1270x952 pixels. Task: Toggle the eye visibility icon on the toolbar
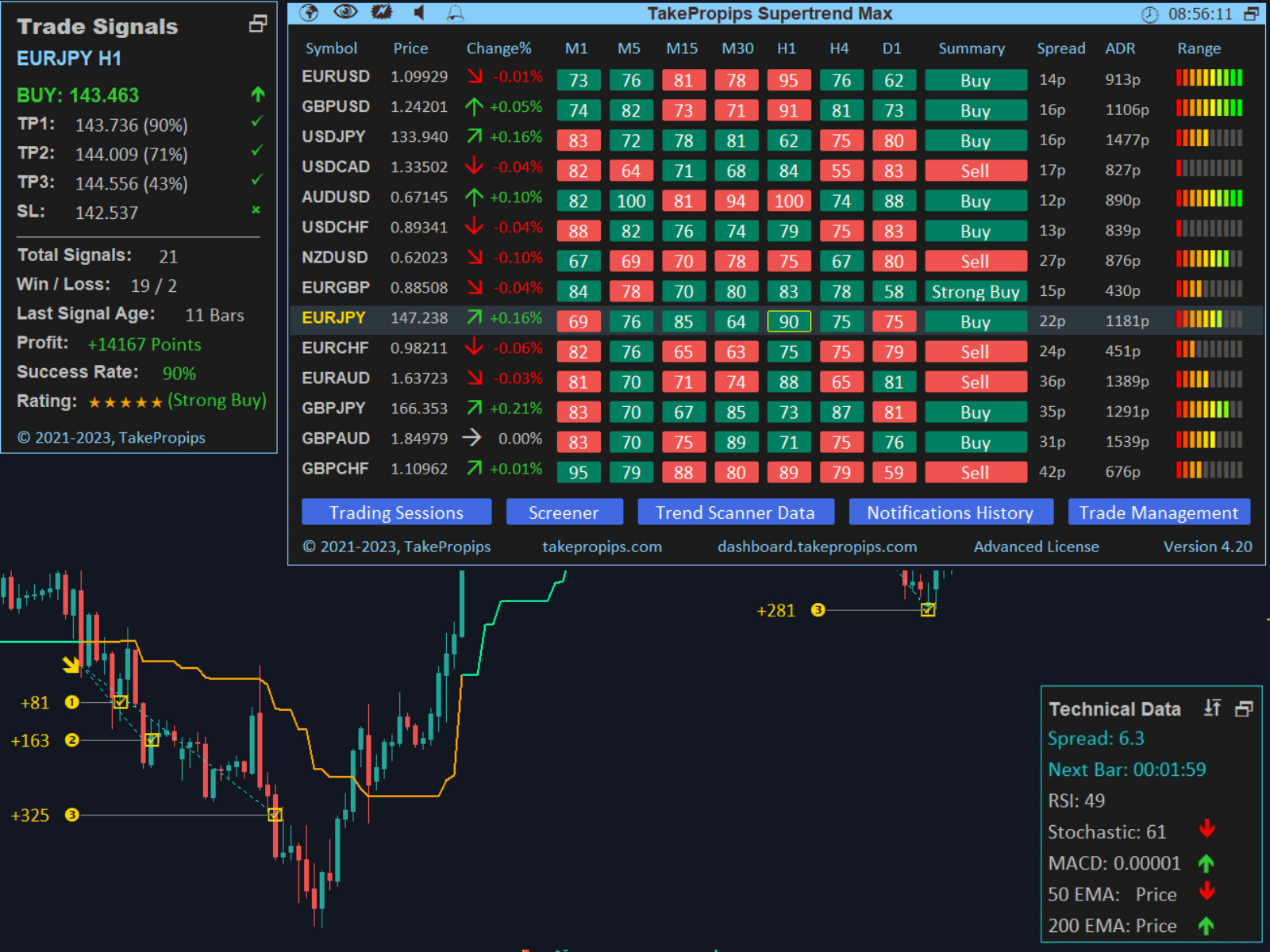(x=344, y=12)
